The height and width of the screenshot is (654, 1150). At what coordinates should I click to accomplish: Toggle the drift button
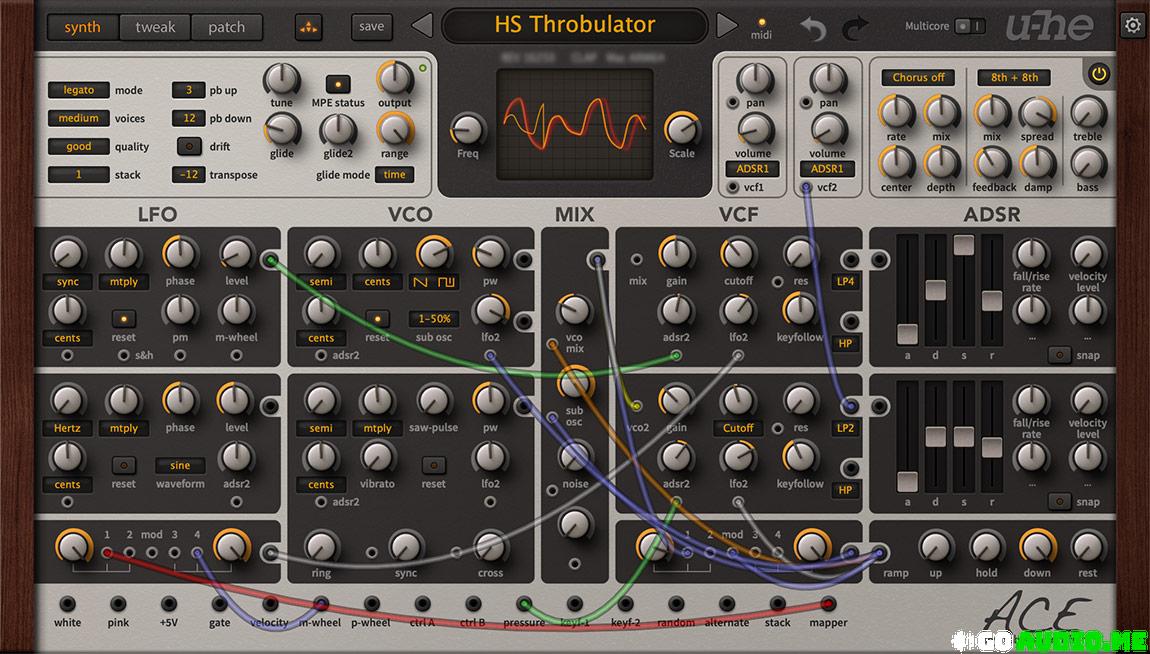click(x=189, y=146)
